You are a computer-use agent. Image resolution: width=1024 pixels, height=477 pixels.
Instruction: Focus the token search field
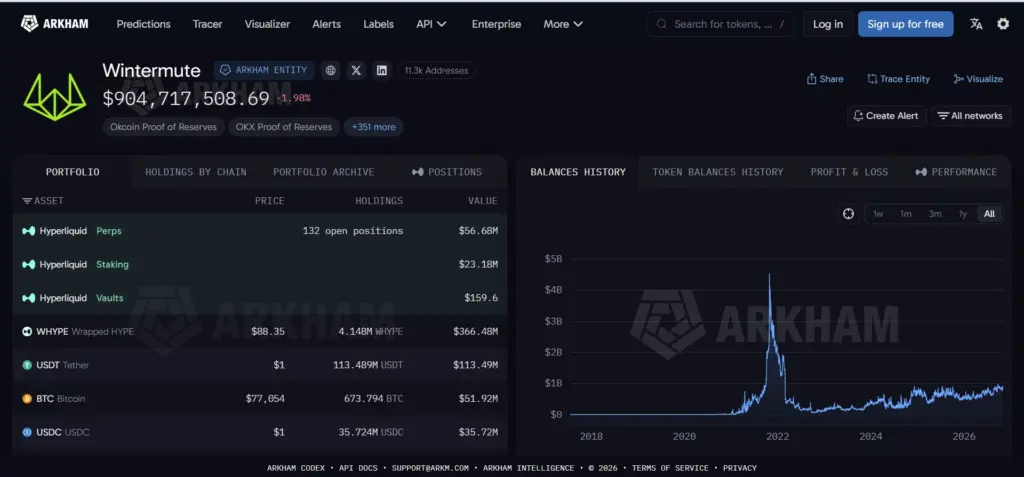pyautogui.click(x=720, y=24)
